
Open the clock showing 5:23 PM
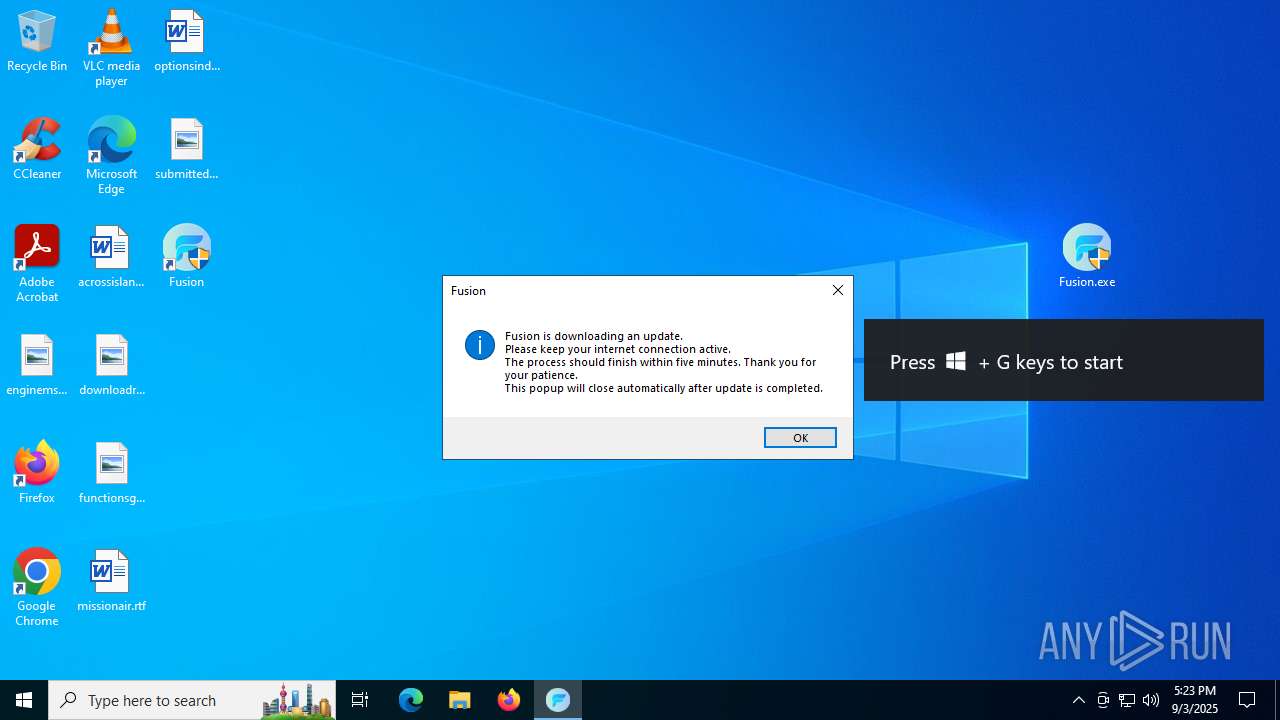pos(1195,700)
